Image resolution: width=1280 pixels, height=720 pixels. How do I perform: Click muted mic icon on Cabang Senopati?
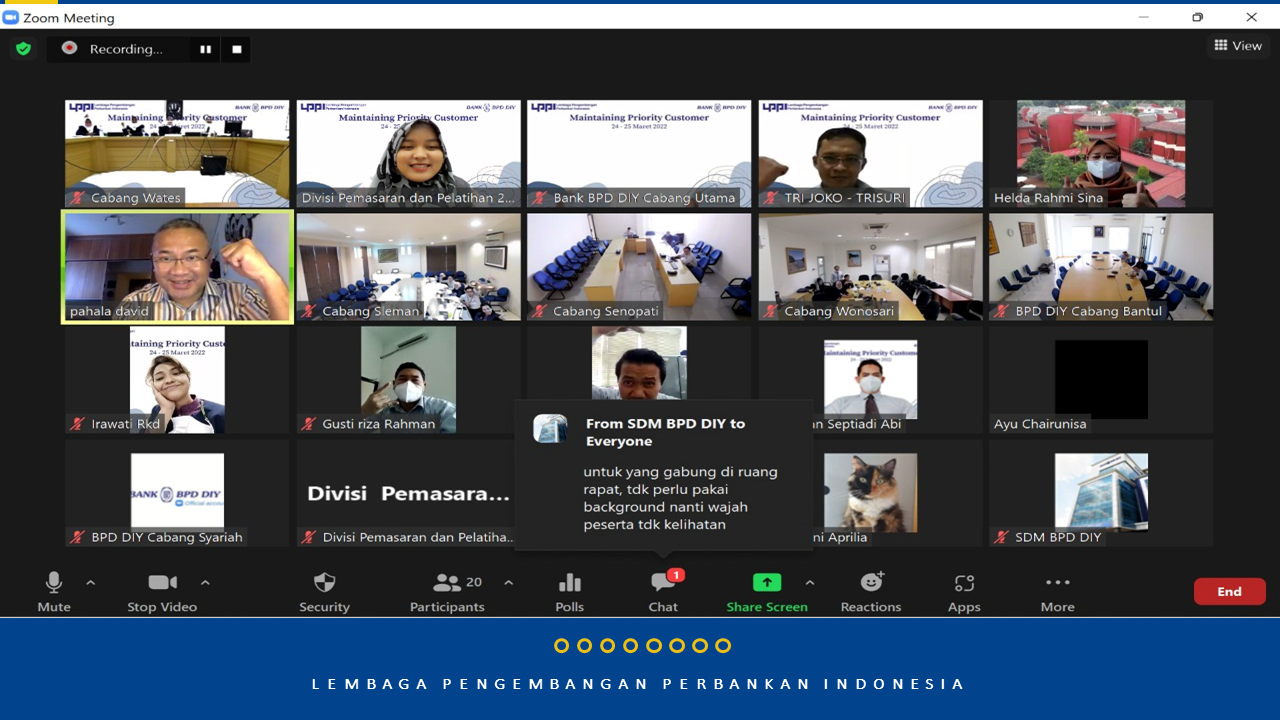539,311
